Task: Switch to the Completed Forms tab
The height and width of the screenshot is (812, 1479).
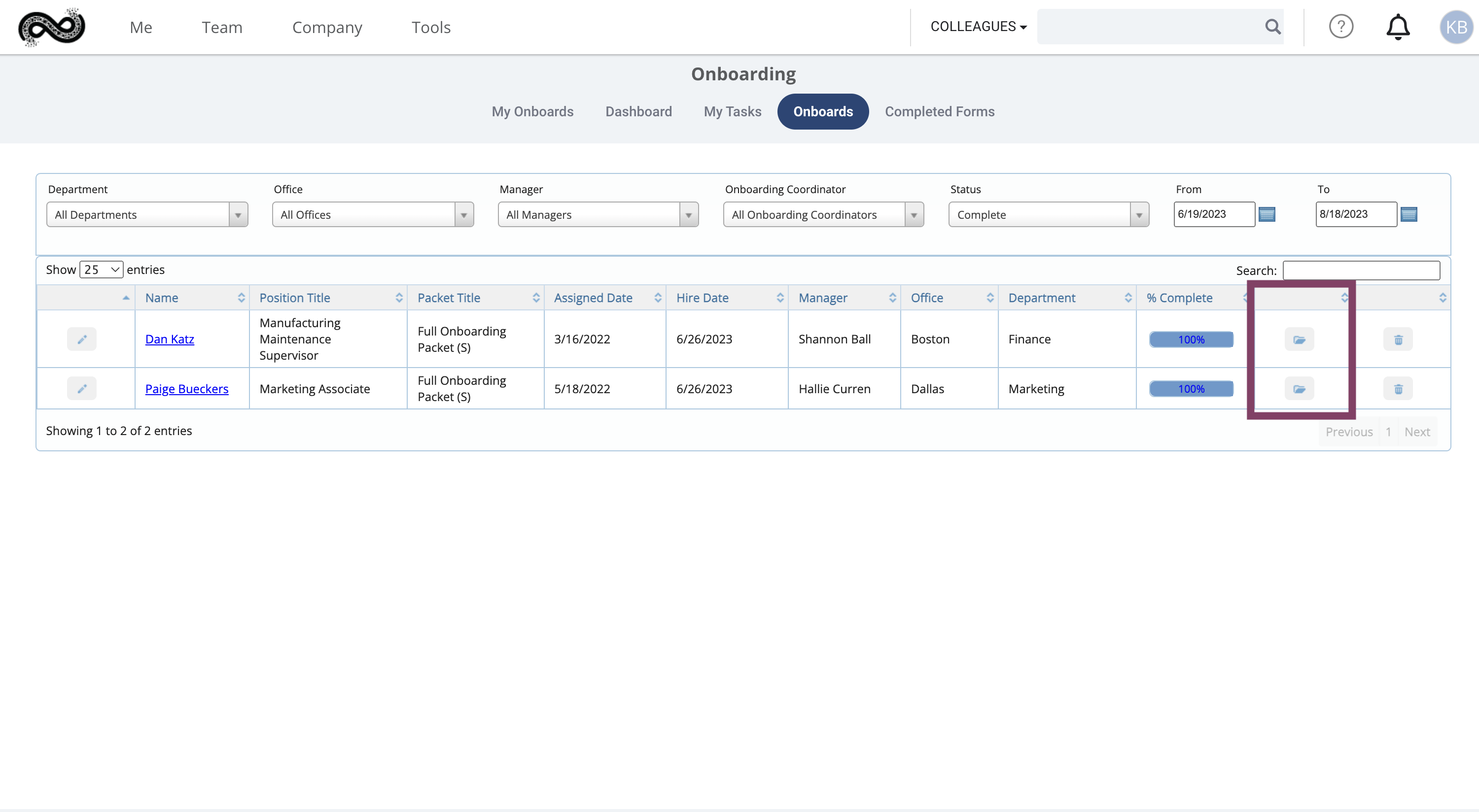Action: tap(939, 111)
